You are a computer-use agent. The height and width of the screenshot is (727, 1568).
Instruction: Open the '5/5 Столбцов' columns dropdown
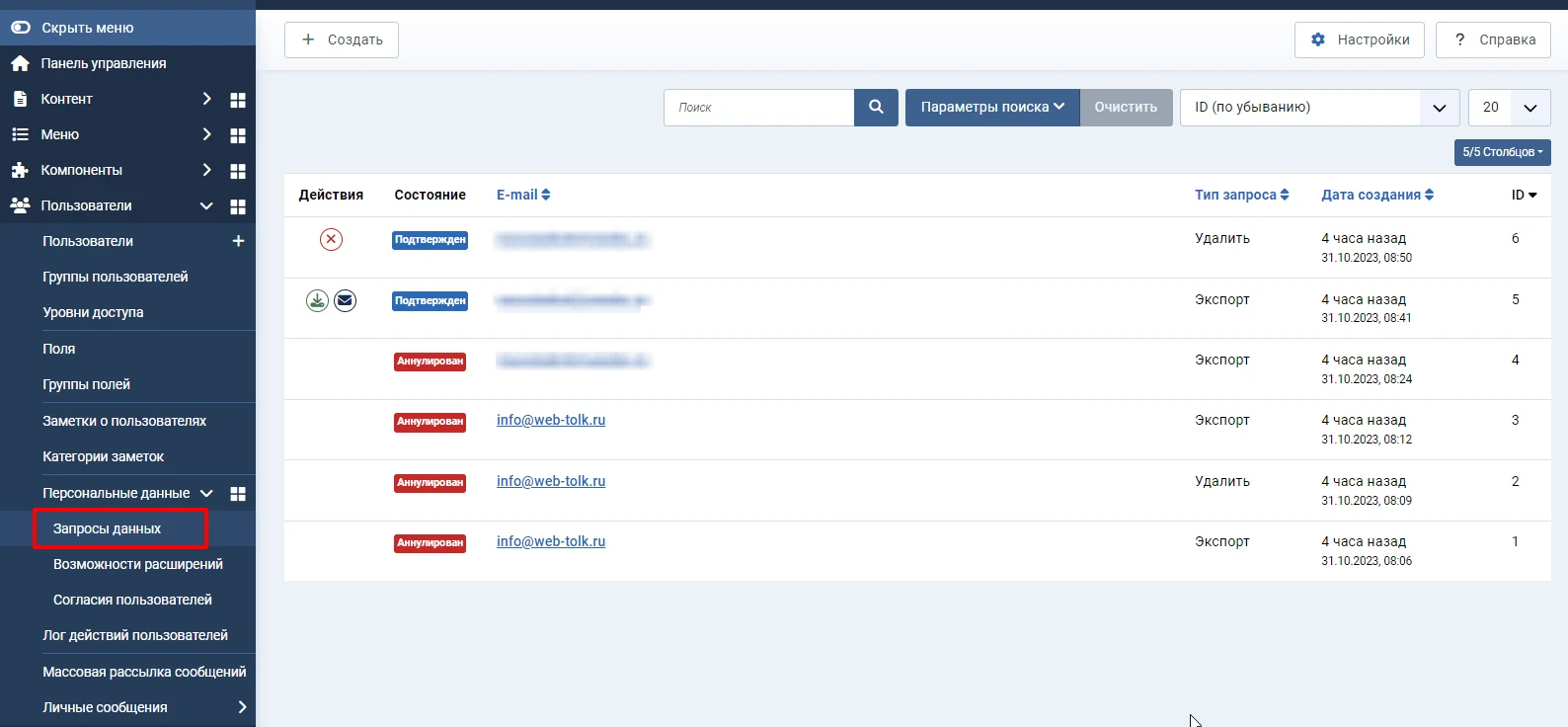[x=1503, y=152]
